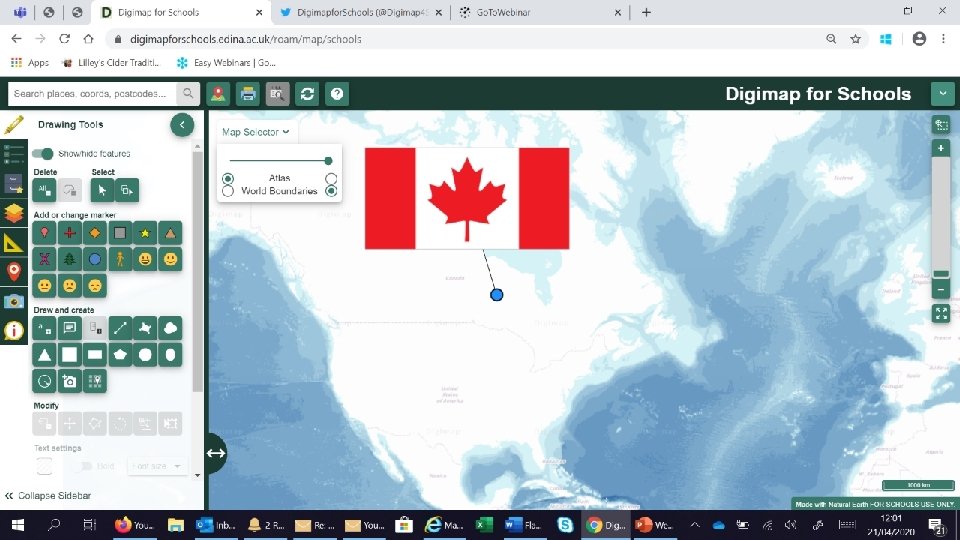Screen dimensions: 960x540
Task: Open the top-right header menu chevron
Action: (x=943, y=94)
